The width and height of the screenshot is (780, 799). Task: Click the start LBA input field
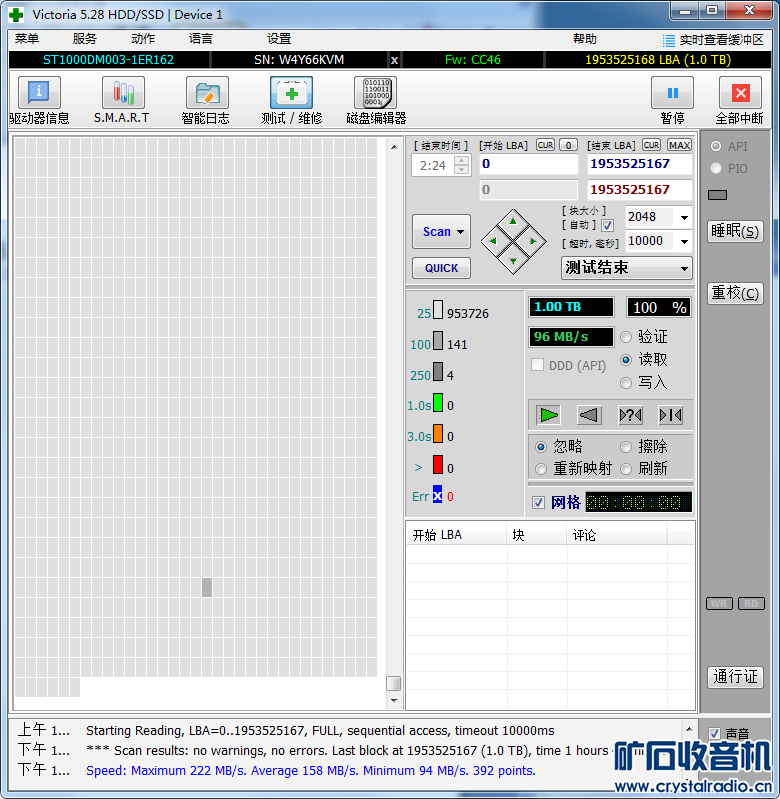[529, 164]
